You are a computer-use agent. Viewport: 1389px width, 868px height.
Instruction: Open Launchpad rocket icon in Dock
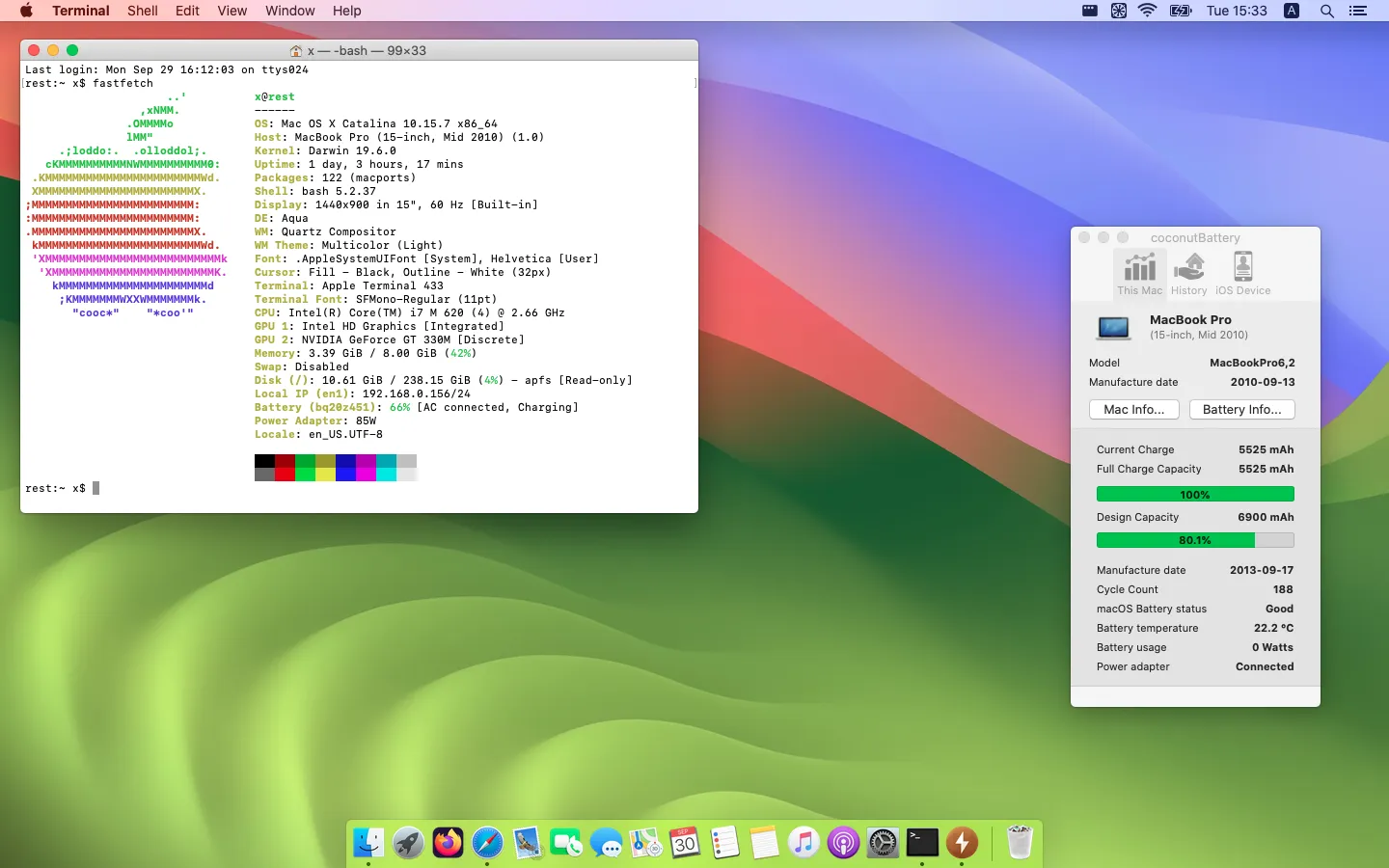(408, 843)
